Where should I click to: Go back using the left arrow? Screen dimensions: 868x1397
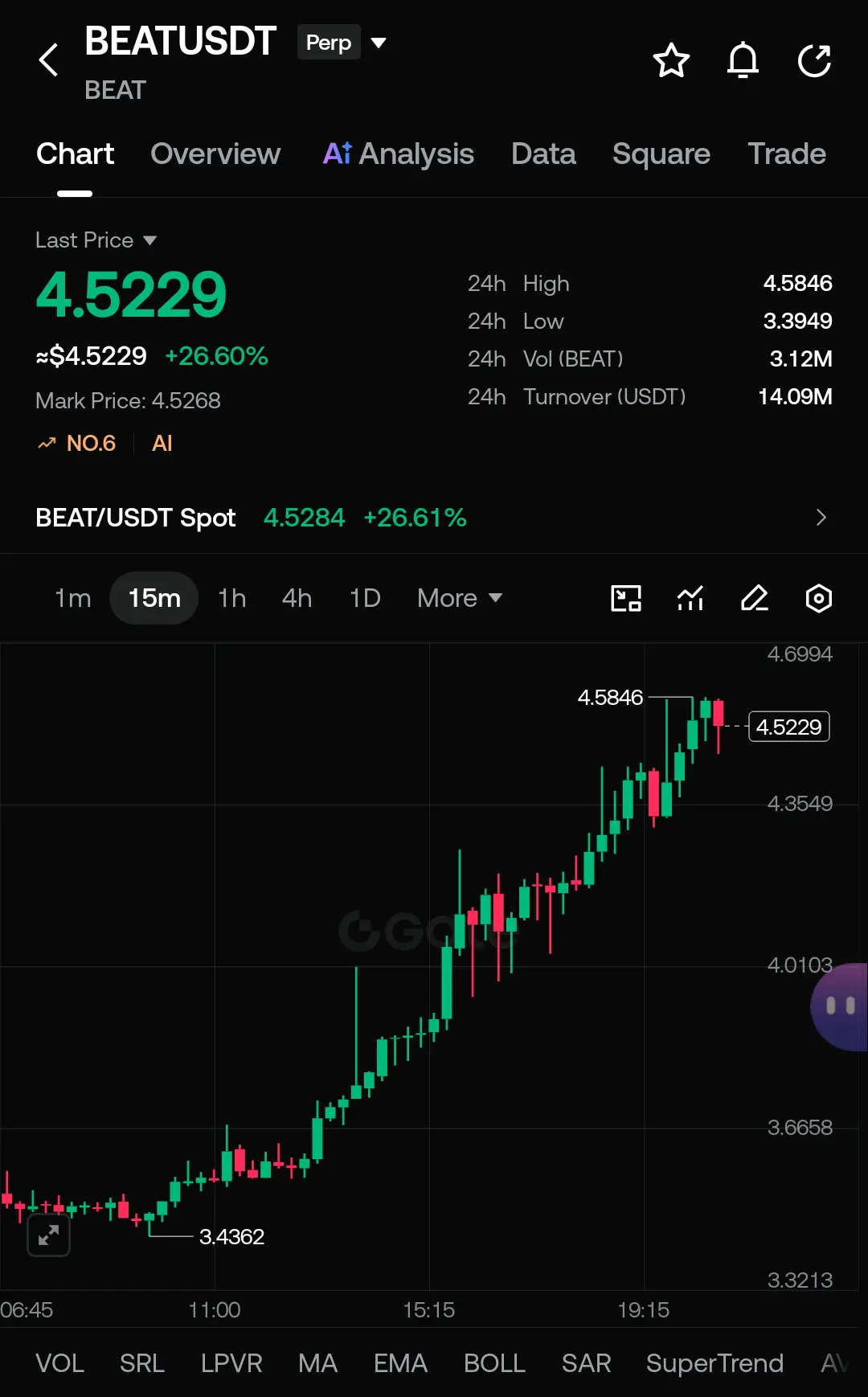coord(49,60)
